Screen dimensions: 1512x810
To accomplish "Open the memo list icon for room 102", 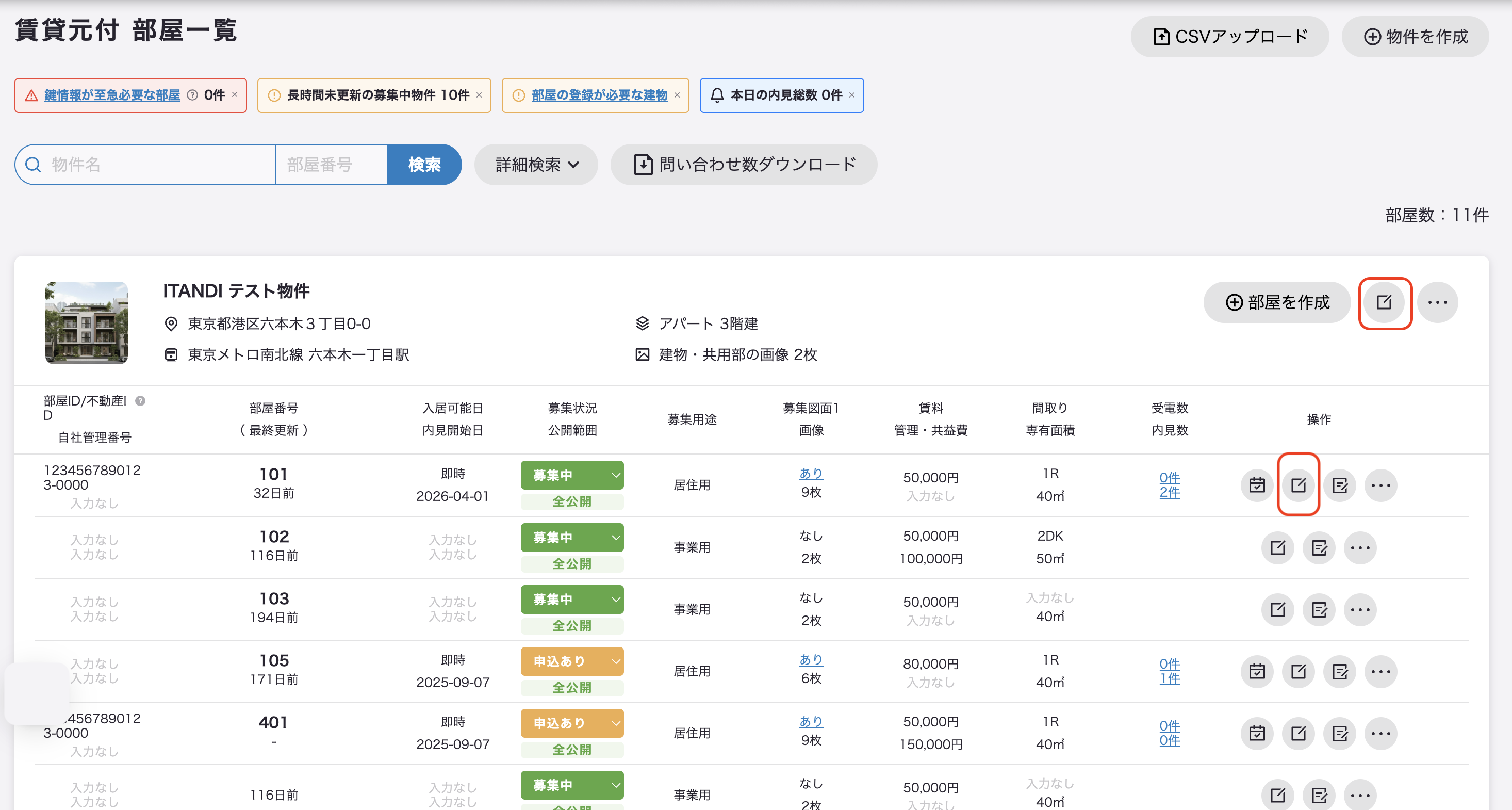I will [x=1319, y=547].
